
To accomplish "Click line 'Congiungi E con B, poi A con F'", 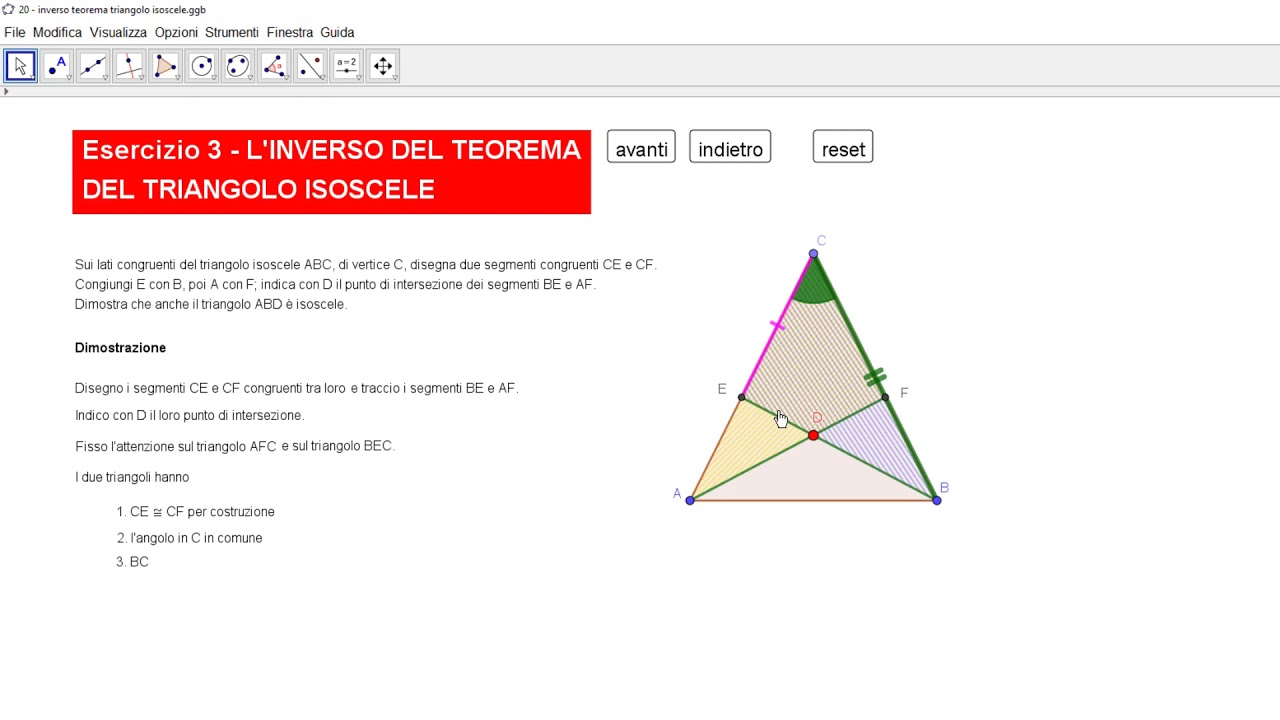I will [x=335, y=284].
